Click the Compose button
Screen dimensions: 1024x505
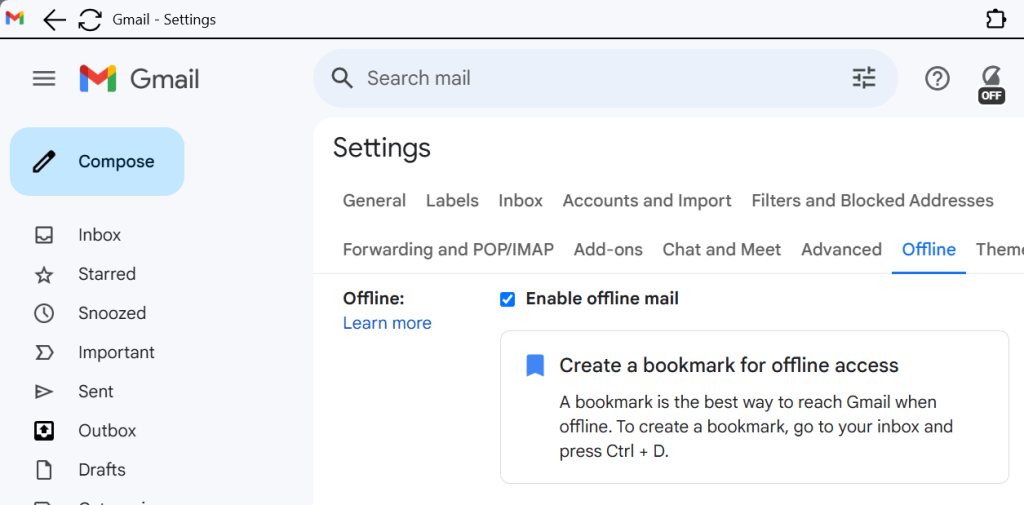click(97, 161)
